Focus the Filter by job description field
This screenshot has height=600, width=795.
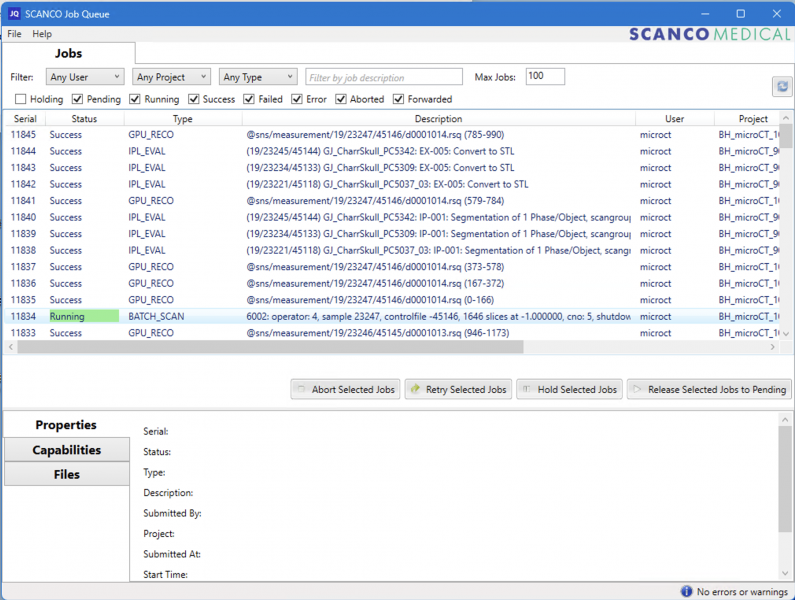tap(384, 77)
